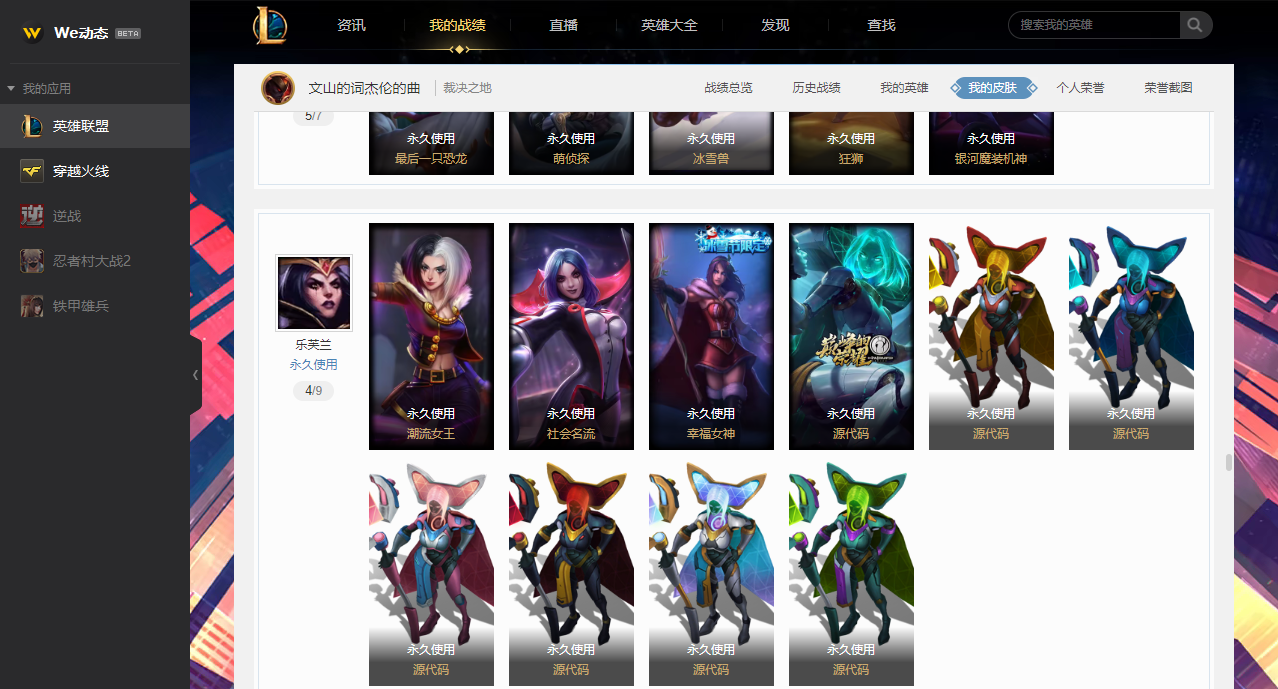Select the 战绩总览 tab

(728, 88)
